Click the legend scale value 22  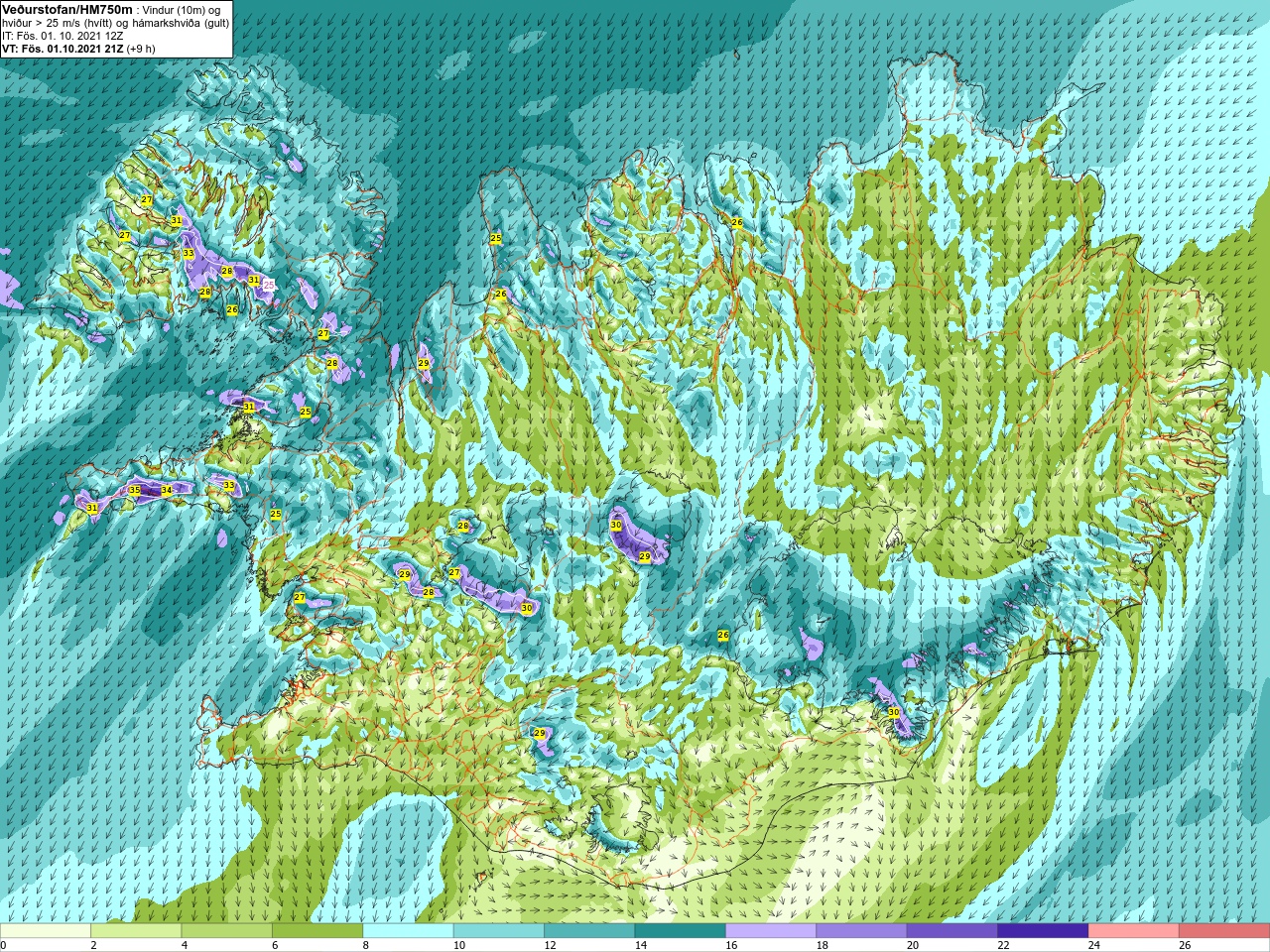point(1003,945)
